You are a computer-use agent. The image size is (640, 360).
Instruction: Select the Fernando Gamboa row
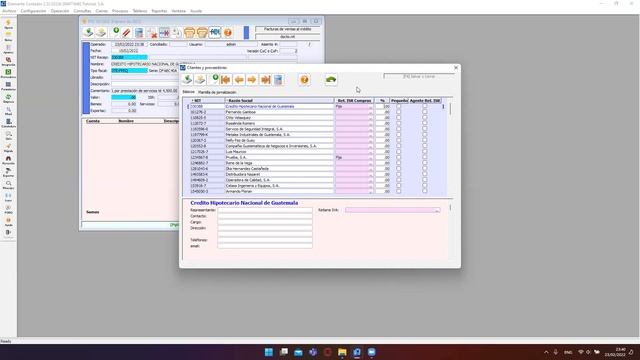pos(280,112)
